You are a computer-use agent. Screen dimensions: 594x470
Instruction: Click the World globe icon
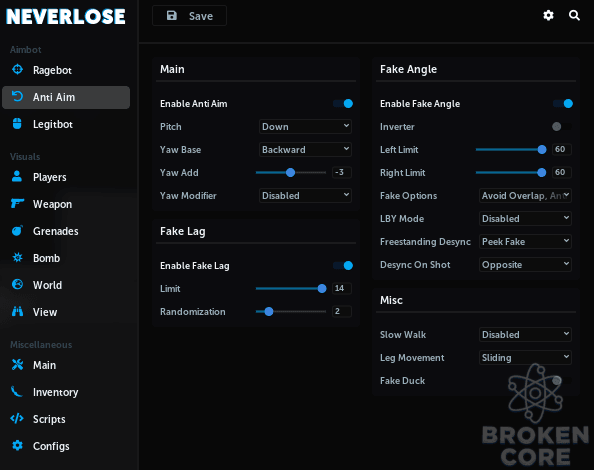[17, 284]
